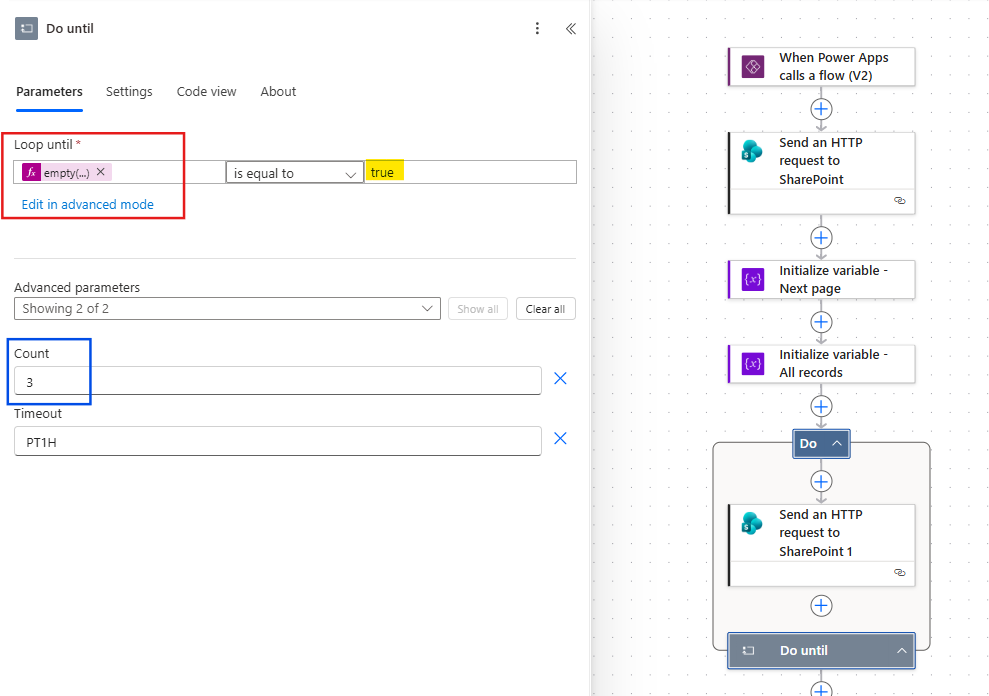
Task: Open the three-dot more options menu
Action: click(537, 28)
